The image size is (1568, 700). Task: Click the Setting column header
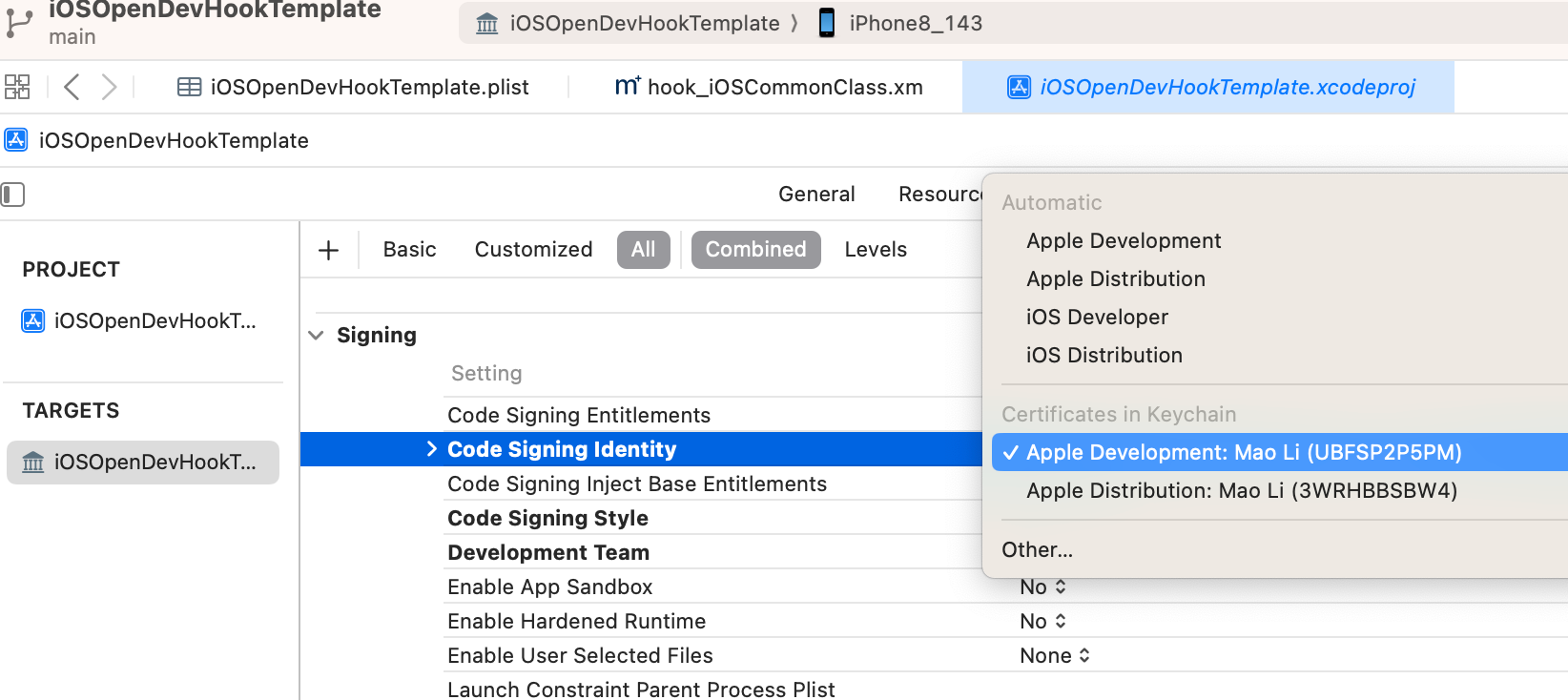click(x=486, y=374)
